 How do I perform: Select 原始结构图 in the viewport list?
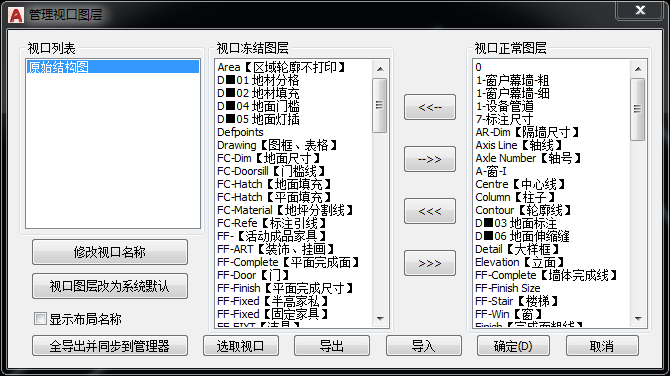pyautogui.click(x=112, y=67)
